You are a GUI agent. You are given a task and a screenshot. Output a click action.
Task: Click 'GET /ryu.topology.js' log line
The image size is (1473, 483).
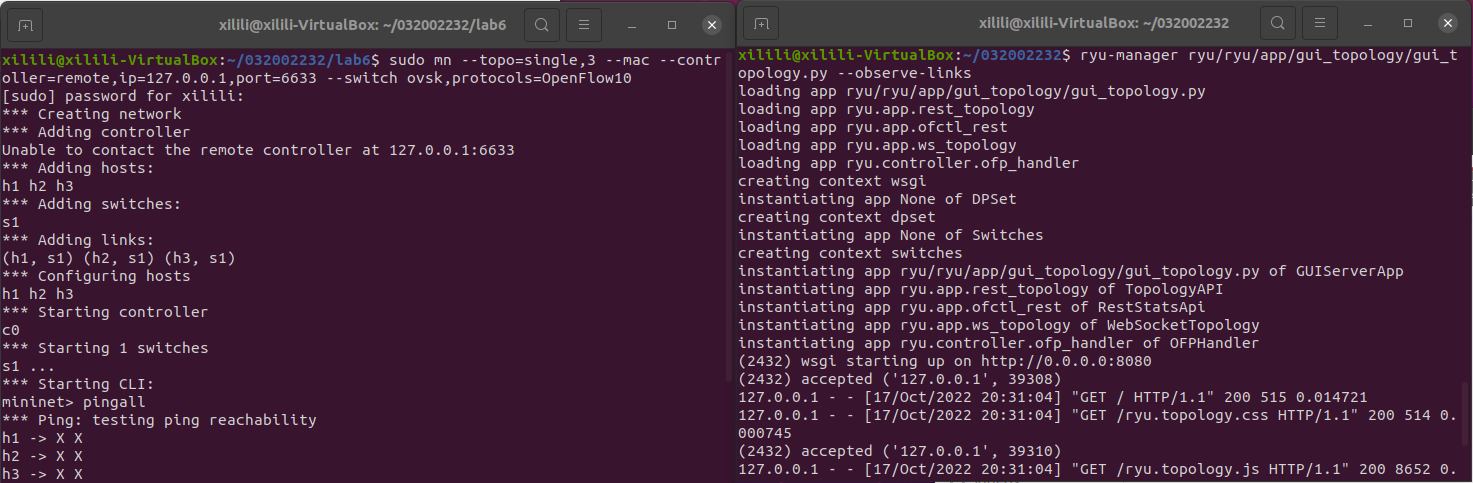click(x=1097, y=469)
